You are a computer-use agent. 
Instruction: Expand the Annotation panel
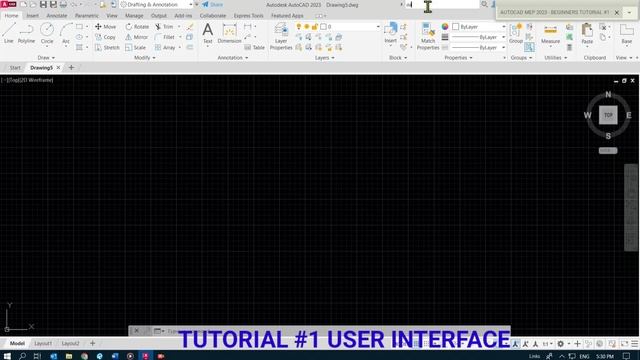point(233,58)
